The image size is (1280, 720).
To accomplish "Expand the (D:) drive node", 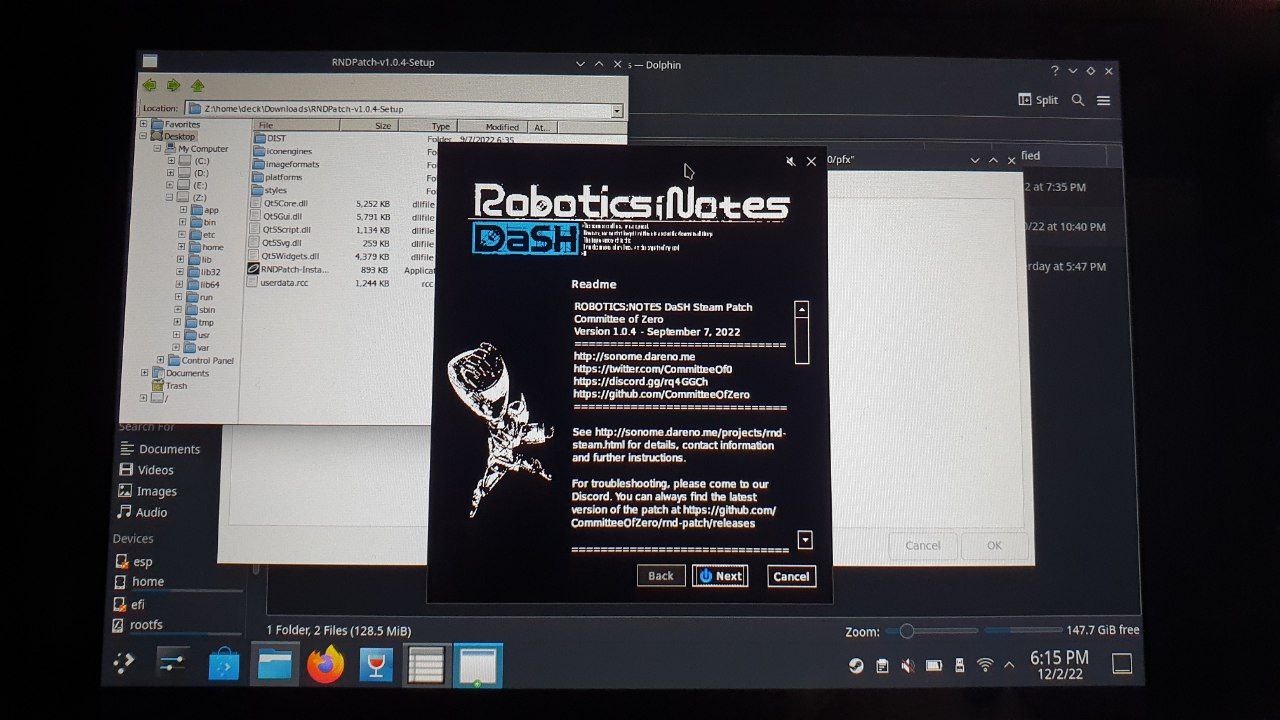I will tap(170, 173).
